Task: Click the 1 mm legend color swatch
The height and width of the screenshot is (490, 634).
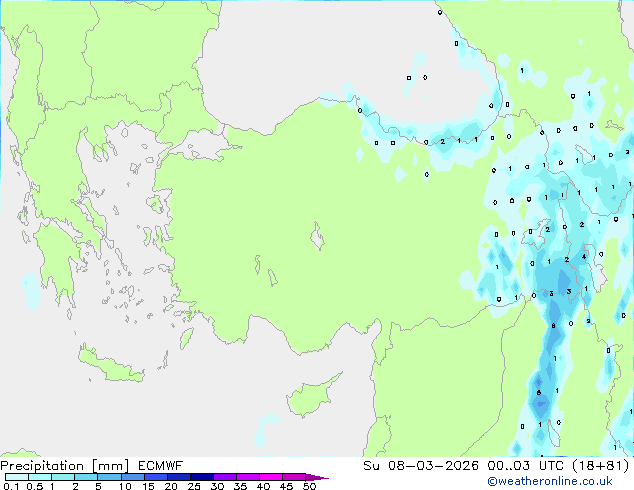Action: coord(63,477)
